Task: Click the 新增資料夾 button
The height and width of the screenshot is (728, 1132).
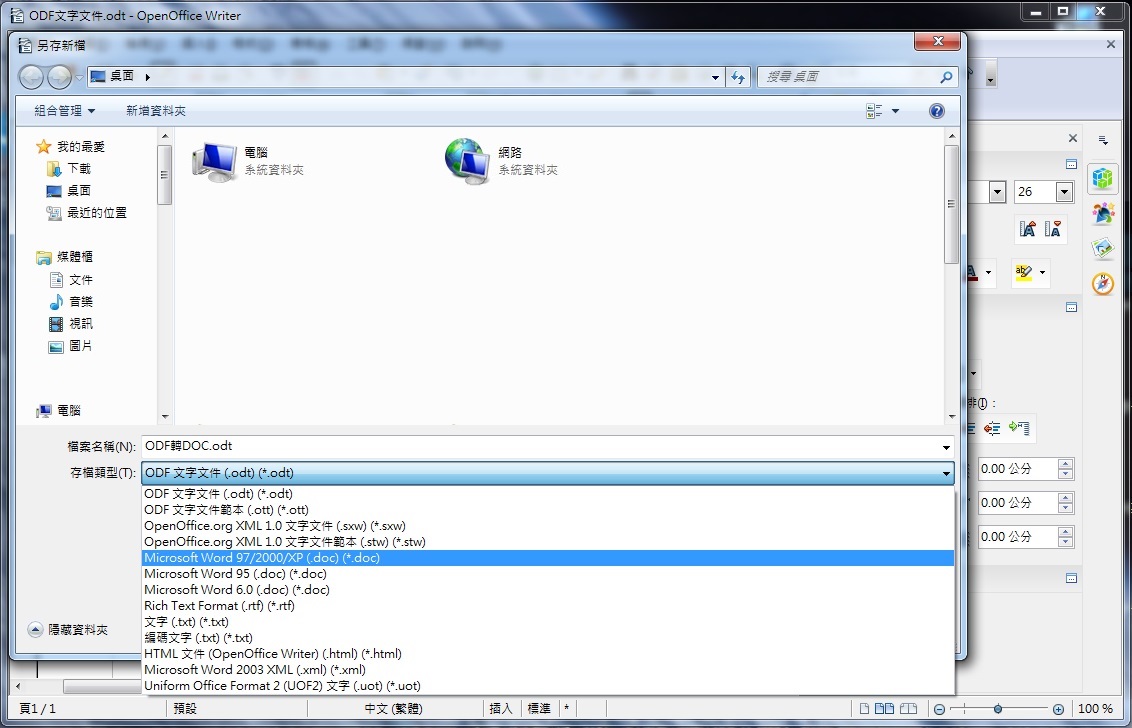Action: [155, 111]
